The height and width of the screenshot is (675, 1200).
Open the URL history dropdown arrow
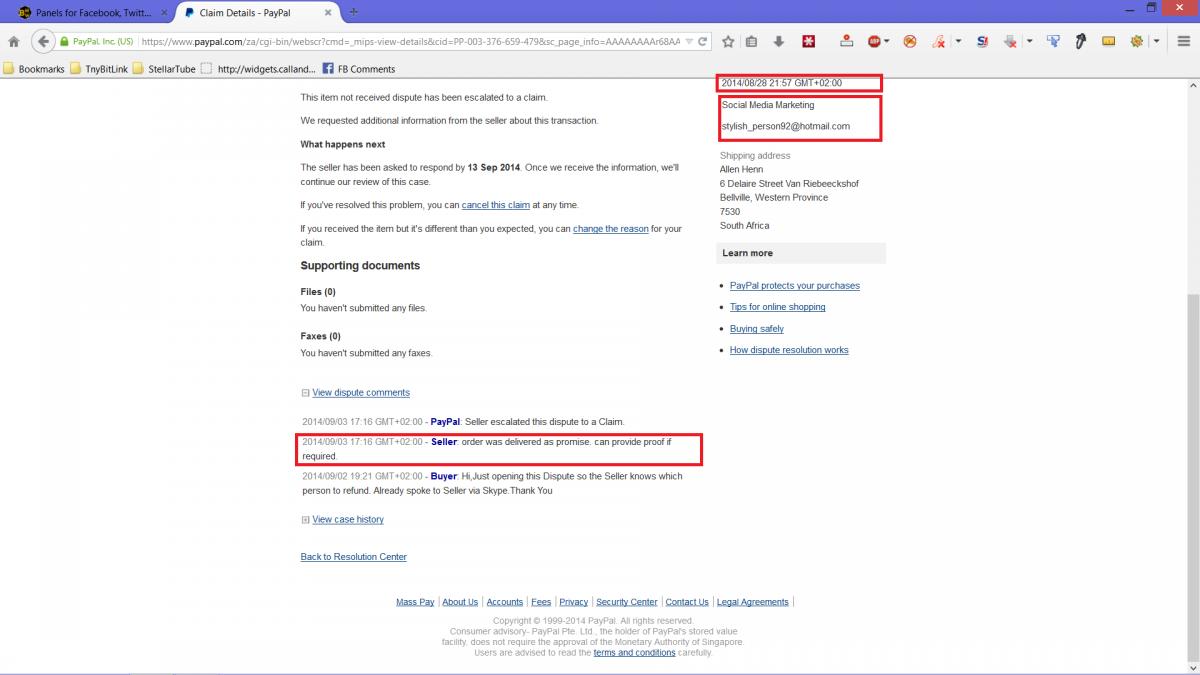(688, 42)
